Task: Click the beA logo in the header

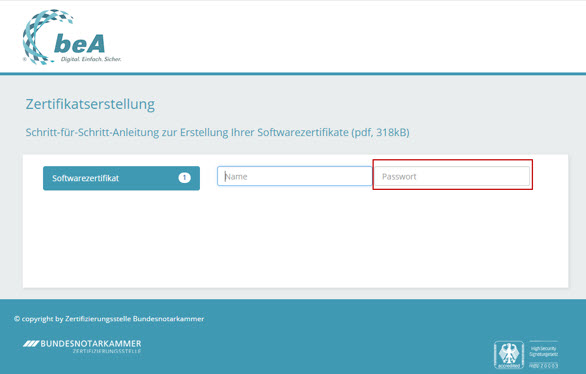Action: (71, 37)
